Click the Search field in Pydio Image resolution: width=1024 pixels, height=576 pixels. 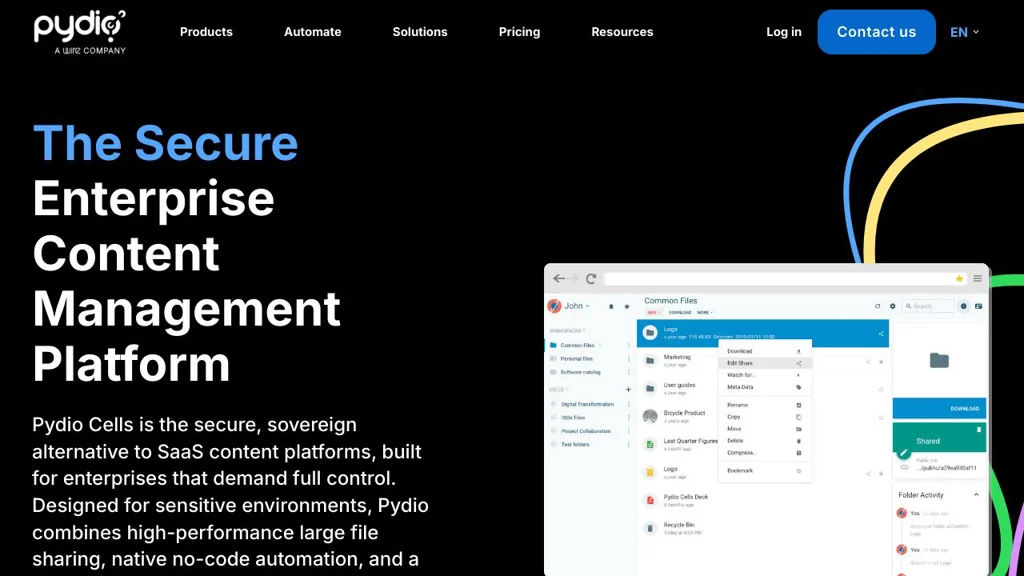[928, 306]
